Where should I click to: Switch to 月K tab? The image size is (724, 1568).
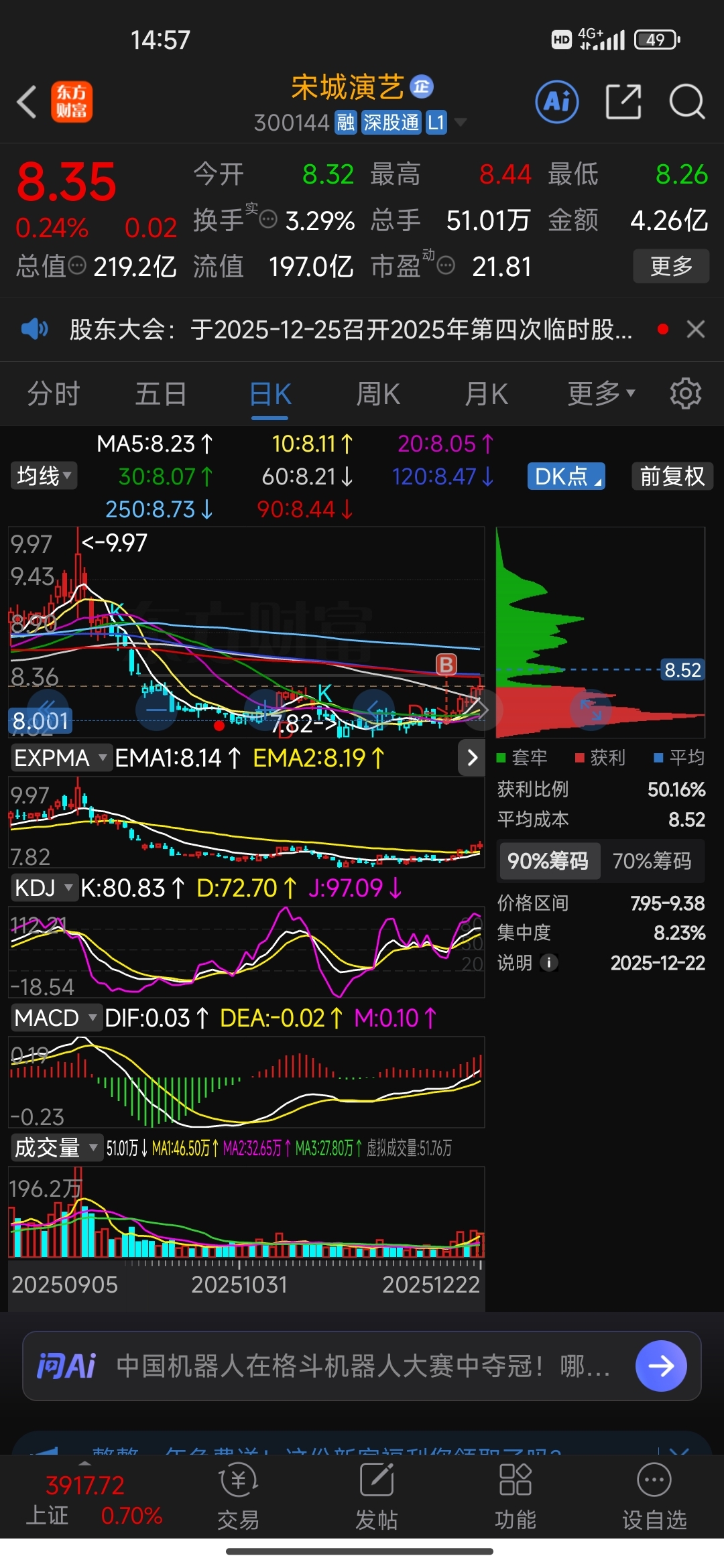point(487,393)
